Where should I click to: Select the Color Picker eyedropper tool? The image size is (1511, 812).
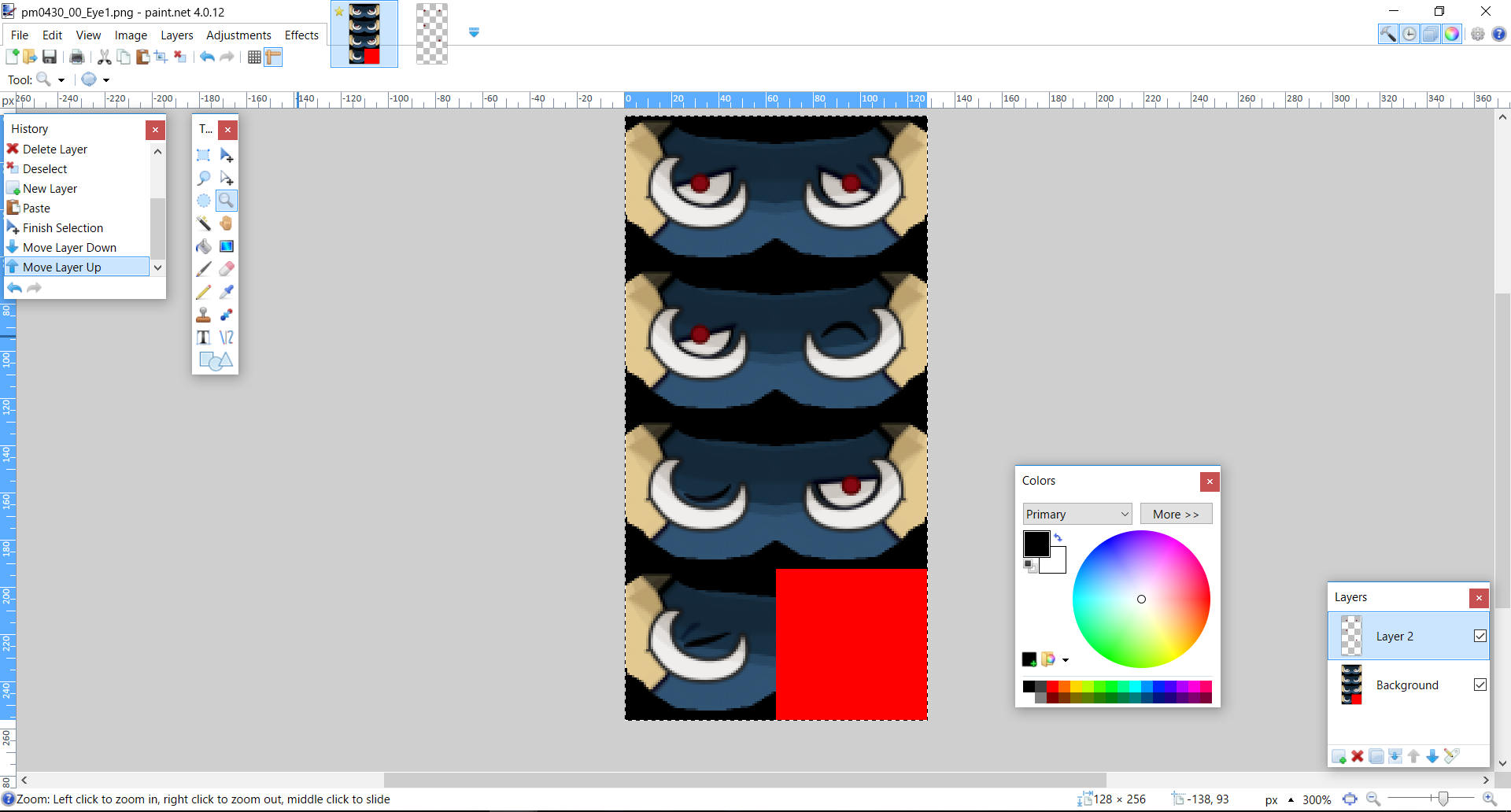point(227,292)
